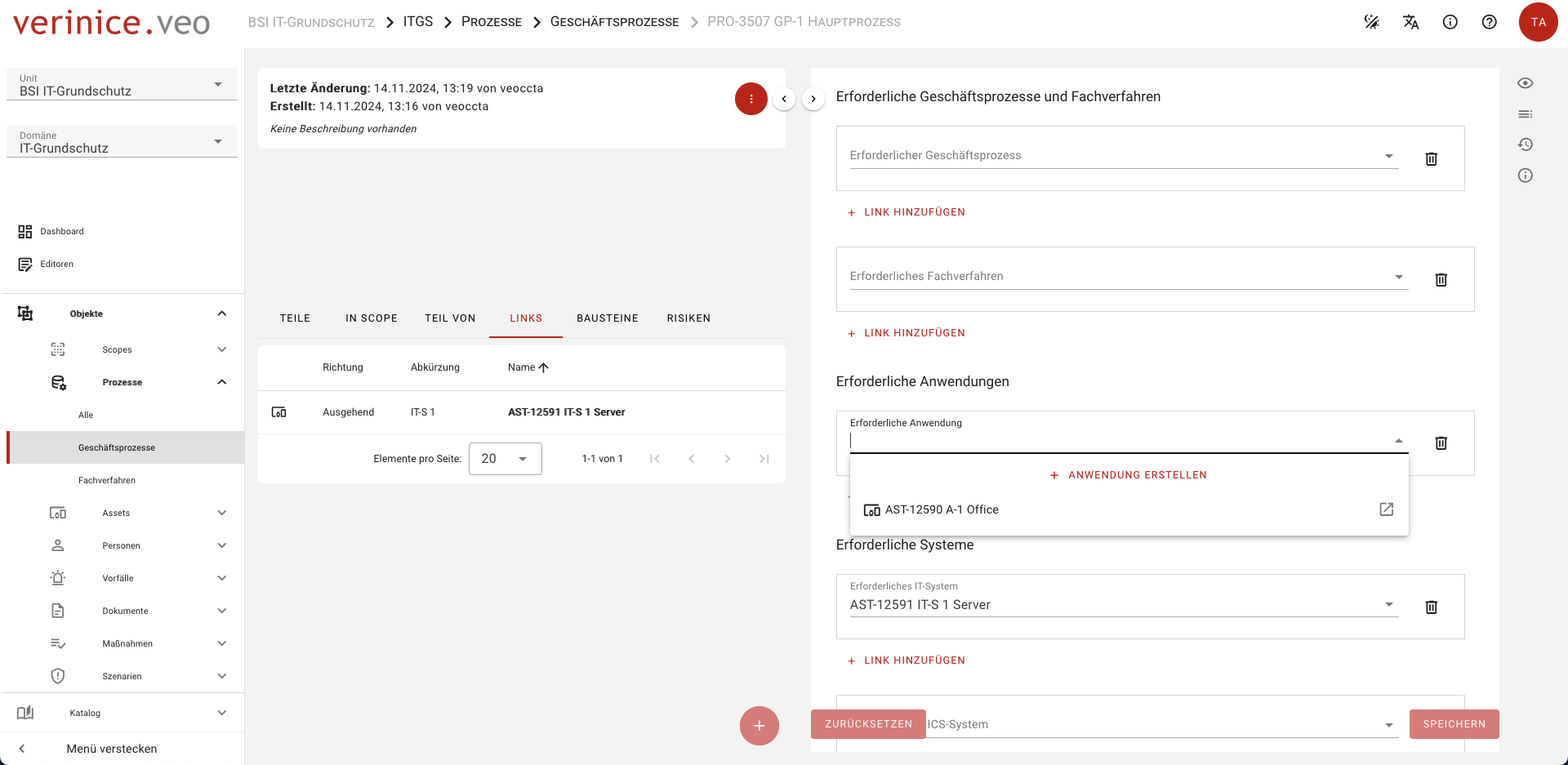Switch to the Risiken tab

point(688,318)
